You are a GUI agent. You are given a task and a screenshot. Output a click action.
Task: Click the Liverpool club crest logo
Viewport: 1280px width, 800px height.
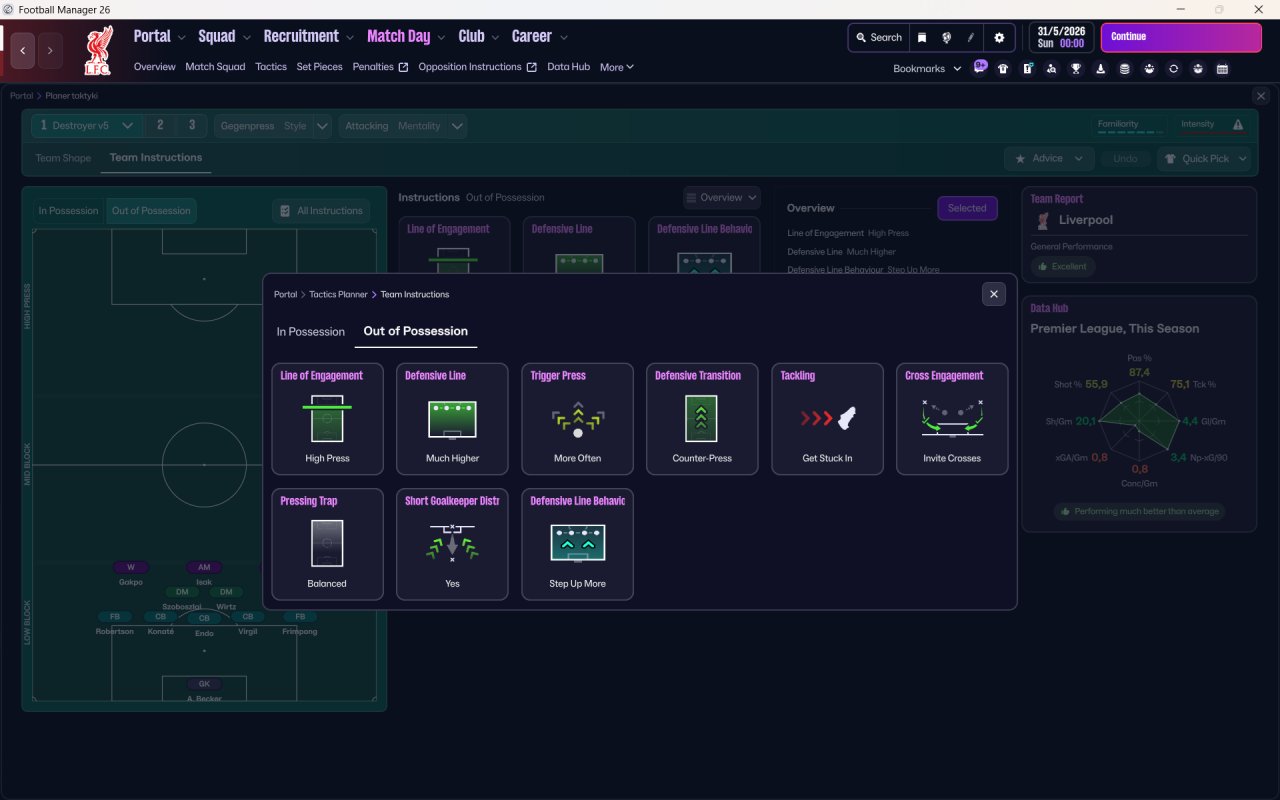pyautogui.click(x=98, y=50)
